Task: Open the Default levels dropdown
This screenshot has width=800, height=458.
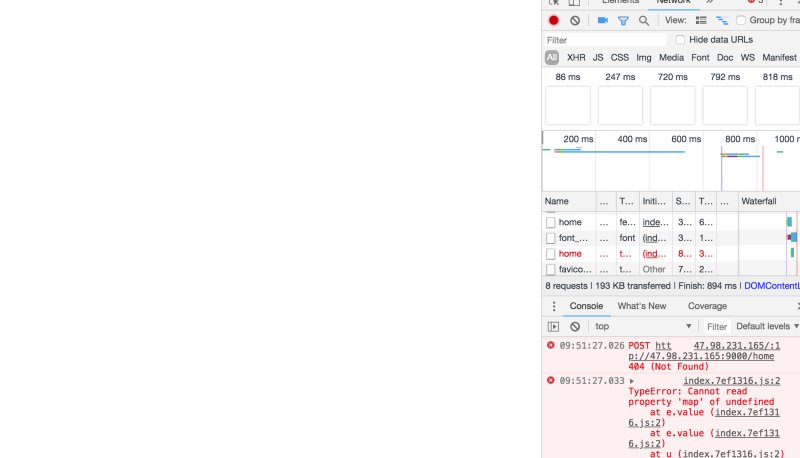Action: pyautogui.click(x=767, y=326)
